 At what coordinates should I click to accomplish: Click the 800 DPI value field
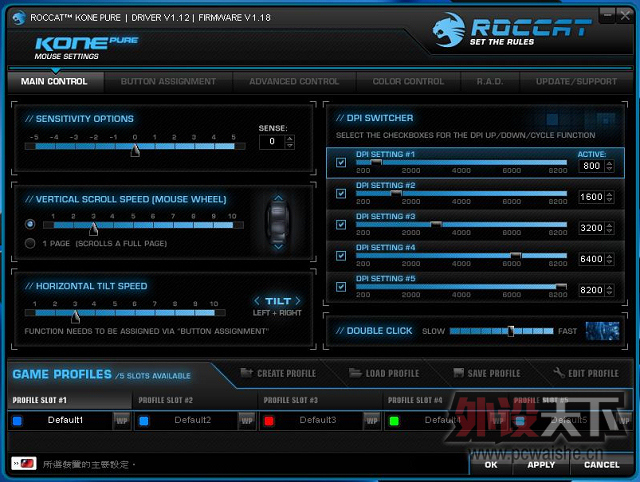click(592, 166)
